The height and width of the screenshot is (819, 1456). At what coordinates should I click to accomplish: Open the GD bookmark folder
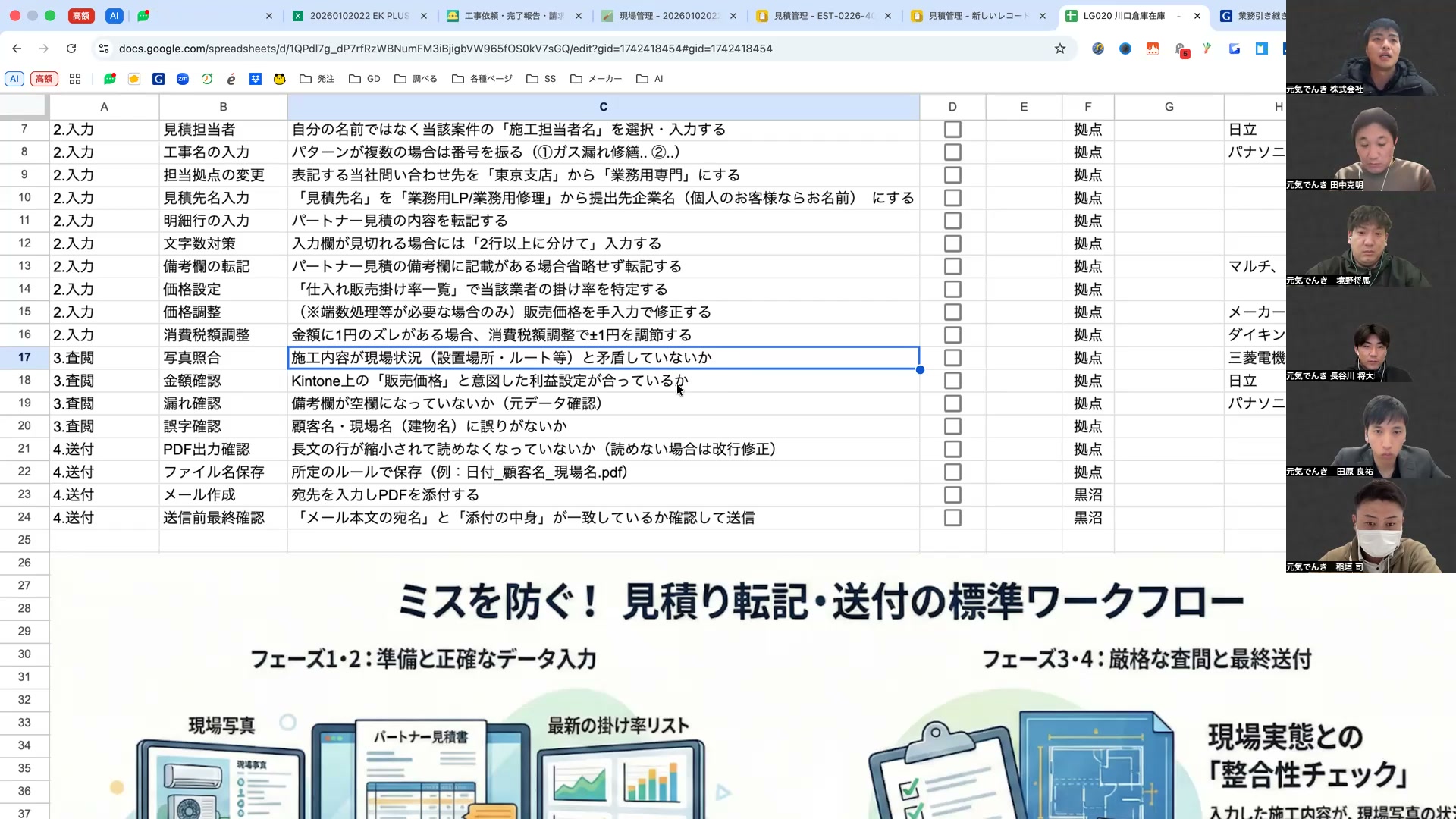click(365, 79)
